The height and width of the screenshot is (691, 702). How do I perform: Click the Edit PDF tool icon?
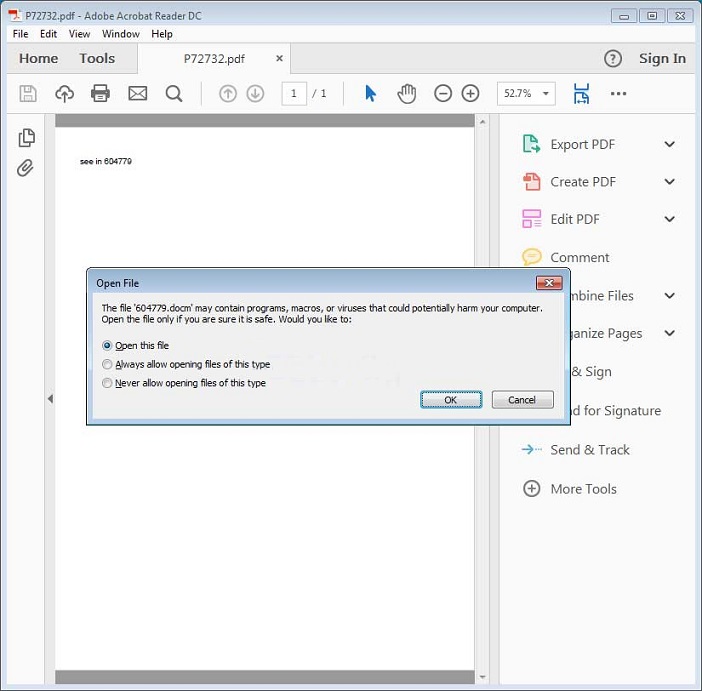point(531,219)
